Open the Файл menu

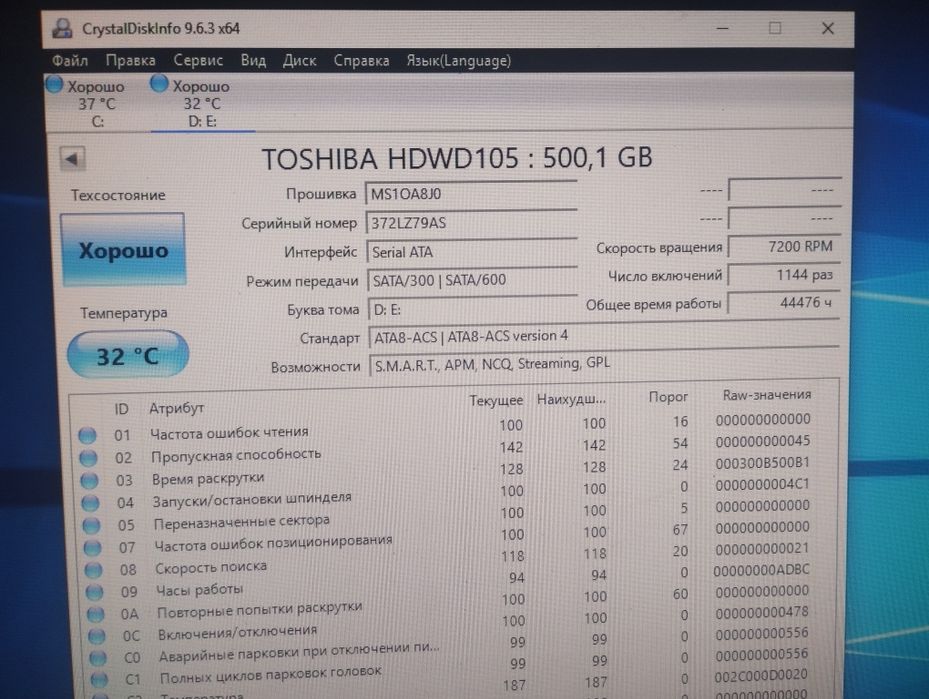click(70, 60)
